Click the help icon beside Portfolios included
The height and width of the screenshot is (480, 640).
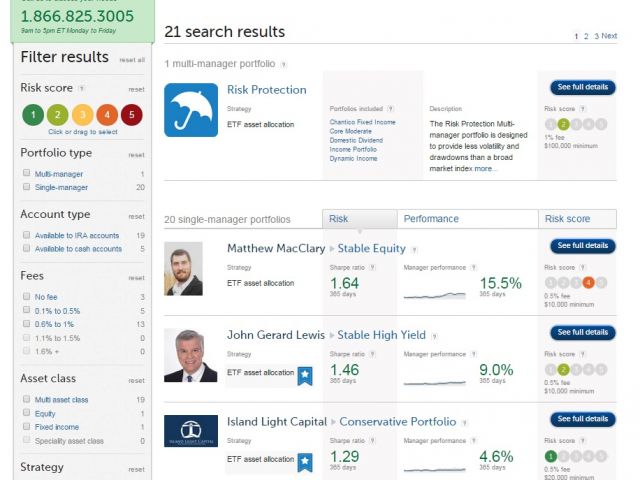tap(390, 109)
